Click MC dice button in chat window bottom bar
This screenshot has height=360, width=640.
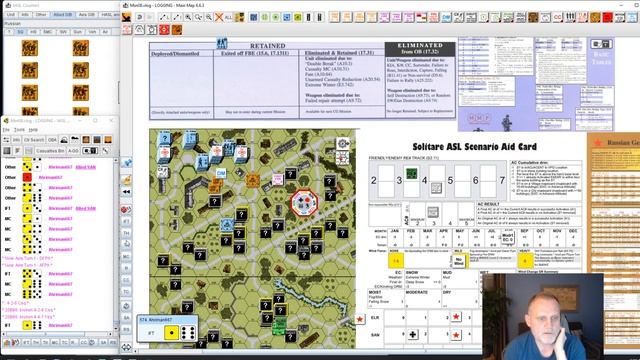(x=55, y=342)
